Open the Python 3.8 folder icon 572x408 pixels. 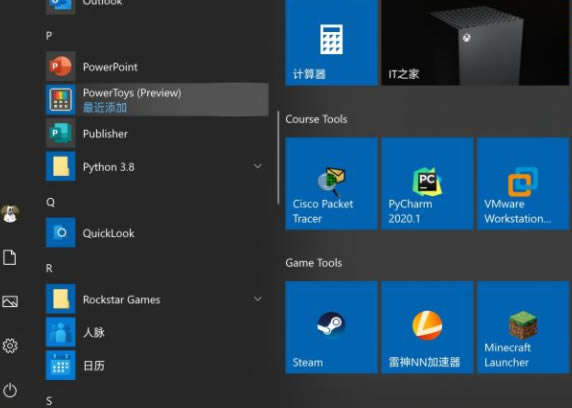61,166
